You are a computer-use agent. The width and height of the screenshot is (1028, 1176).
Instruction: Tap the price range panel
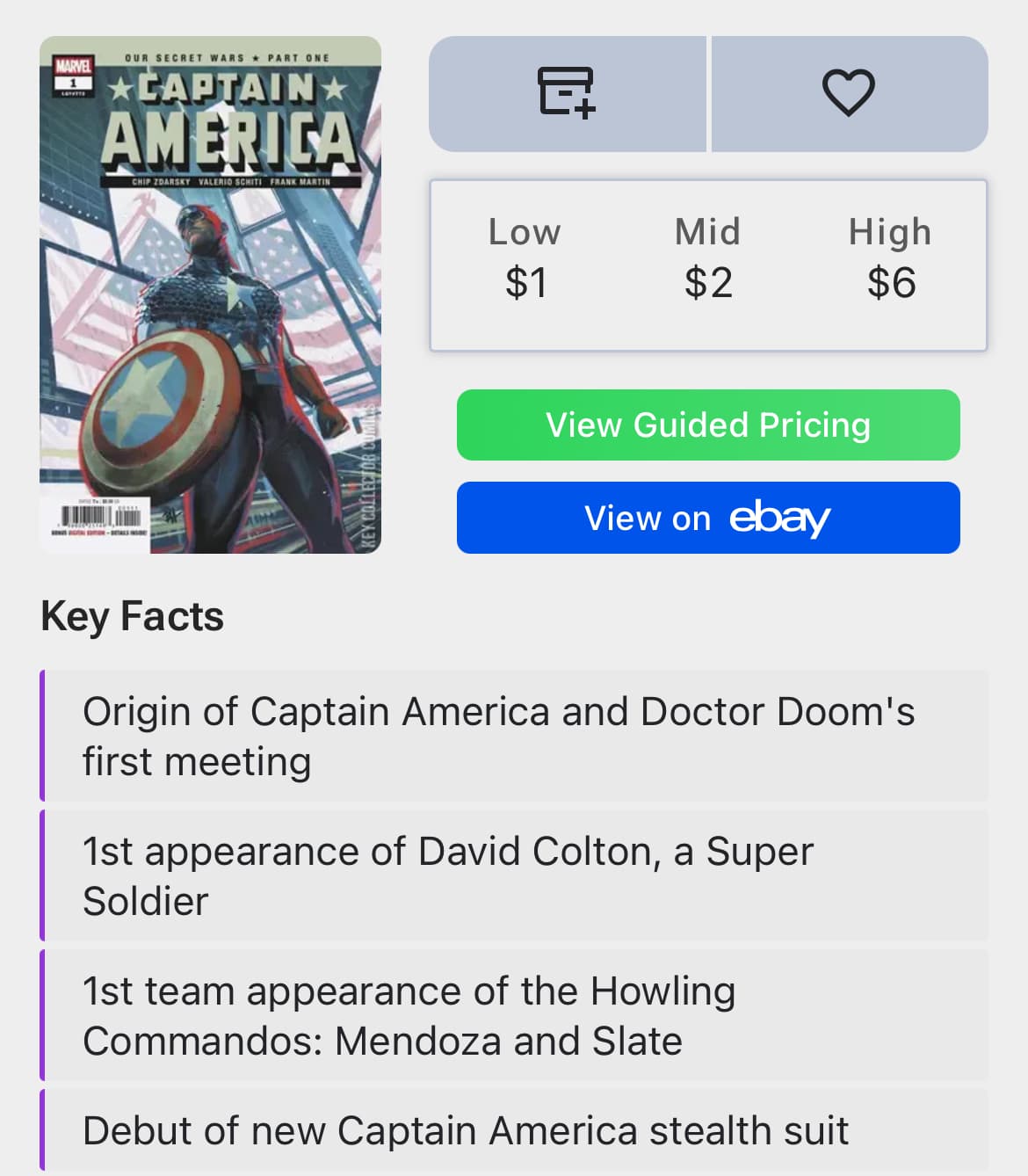[708, 265]
